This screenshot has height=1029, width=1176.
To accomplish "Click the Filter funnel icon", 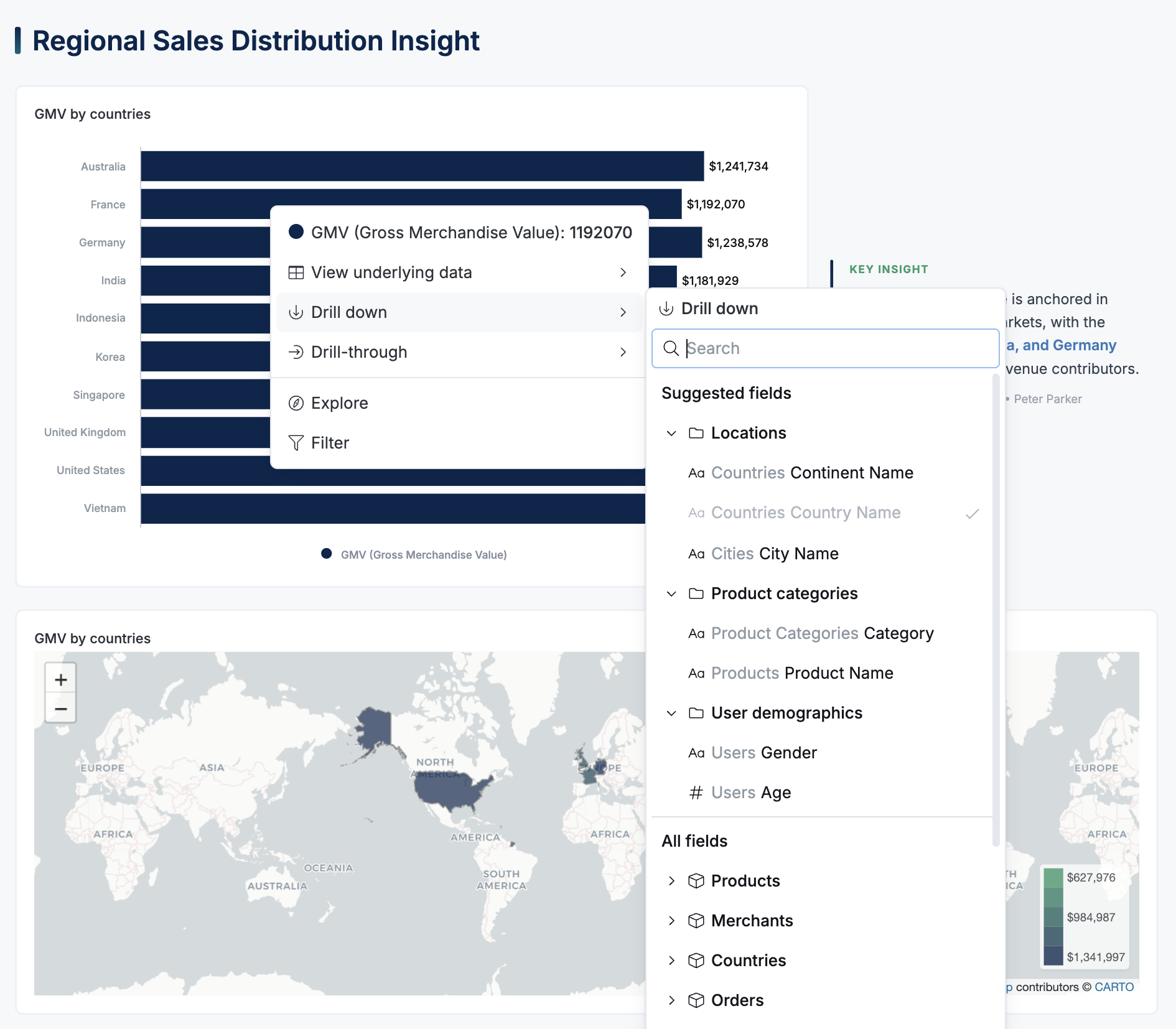I will [296, 443].
